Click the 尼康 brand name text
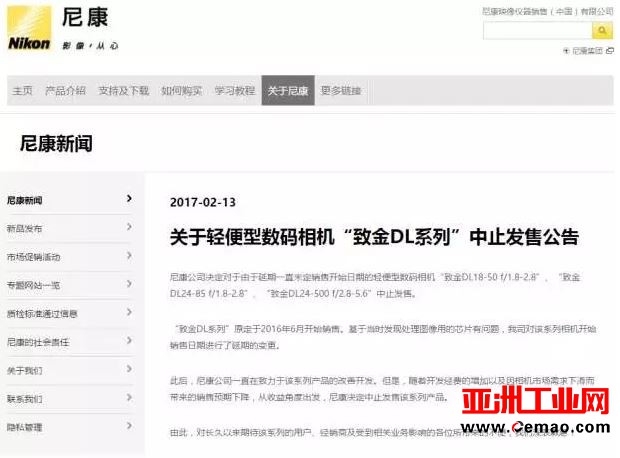This screenshot has width=620, height=458. point(85,18)
